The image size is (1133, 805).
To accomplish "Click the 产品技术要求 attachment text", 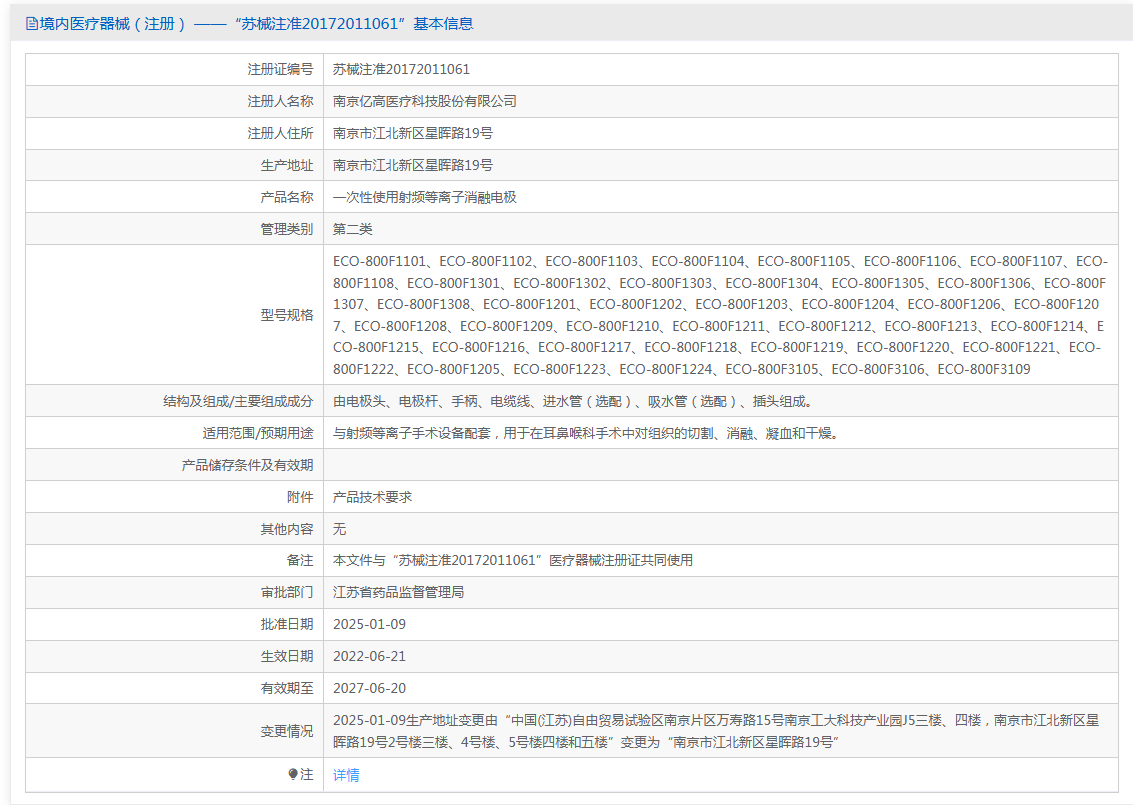I will pyautogui.click(x=372, y=497).
